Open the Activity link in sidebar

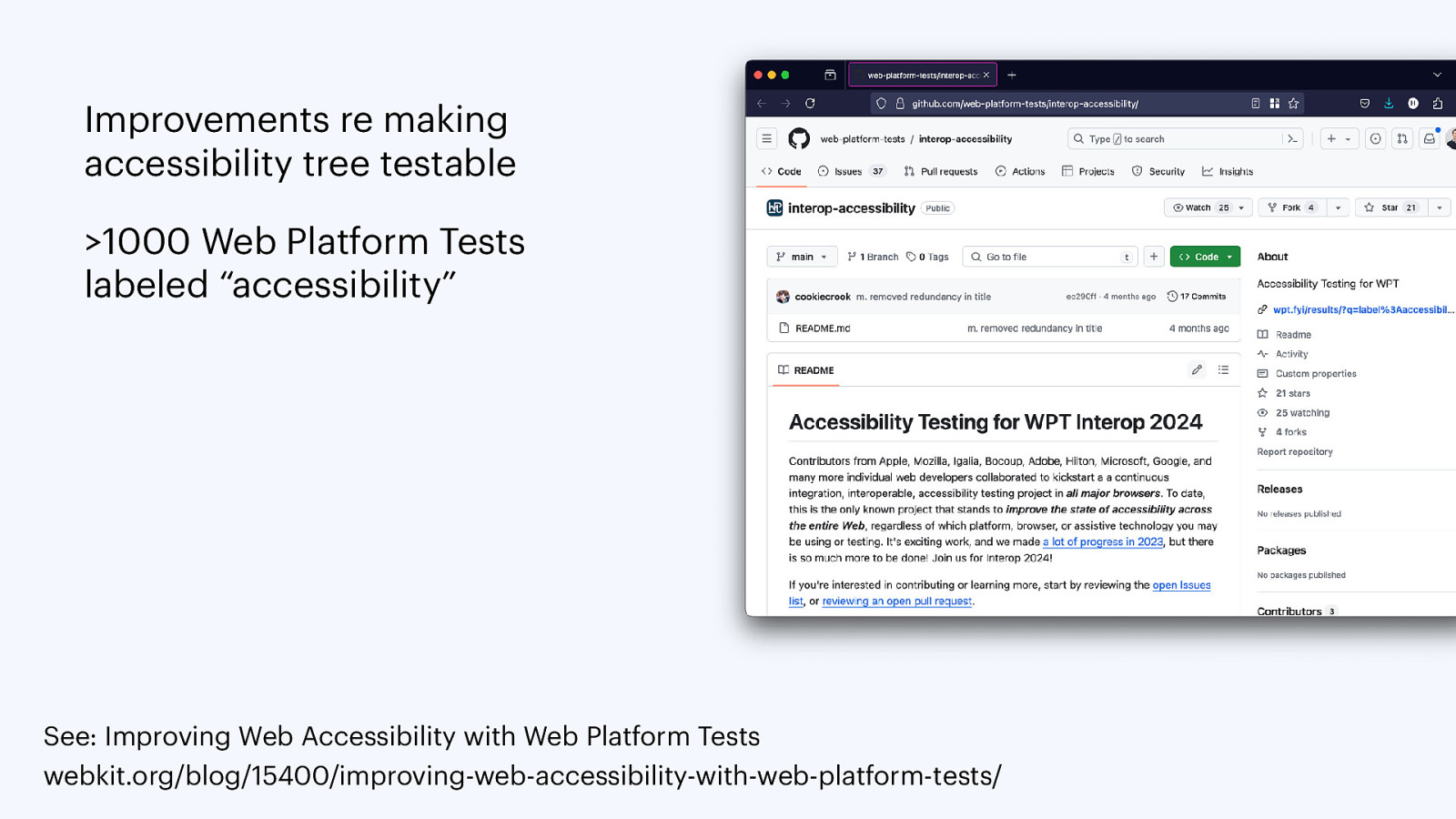(x=1291, y=354)
